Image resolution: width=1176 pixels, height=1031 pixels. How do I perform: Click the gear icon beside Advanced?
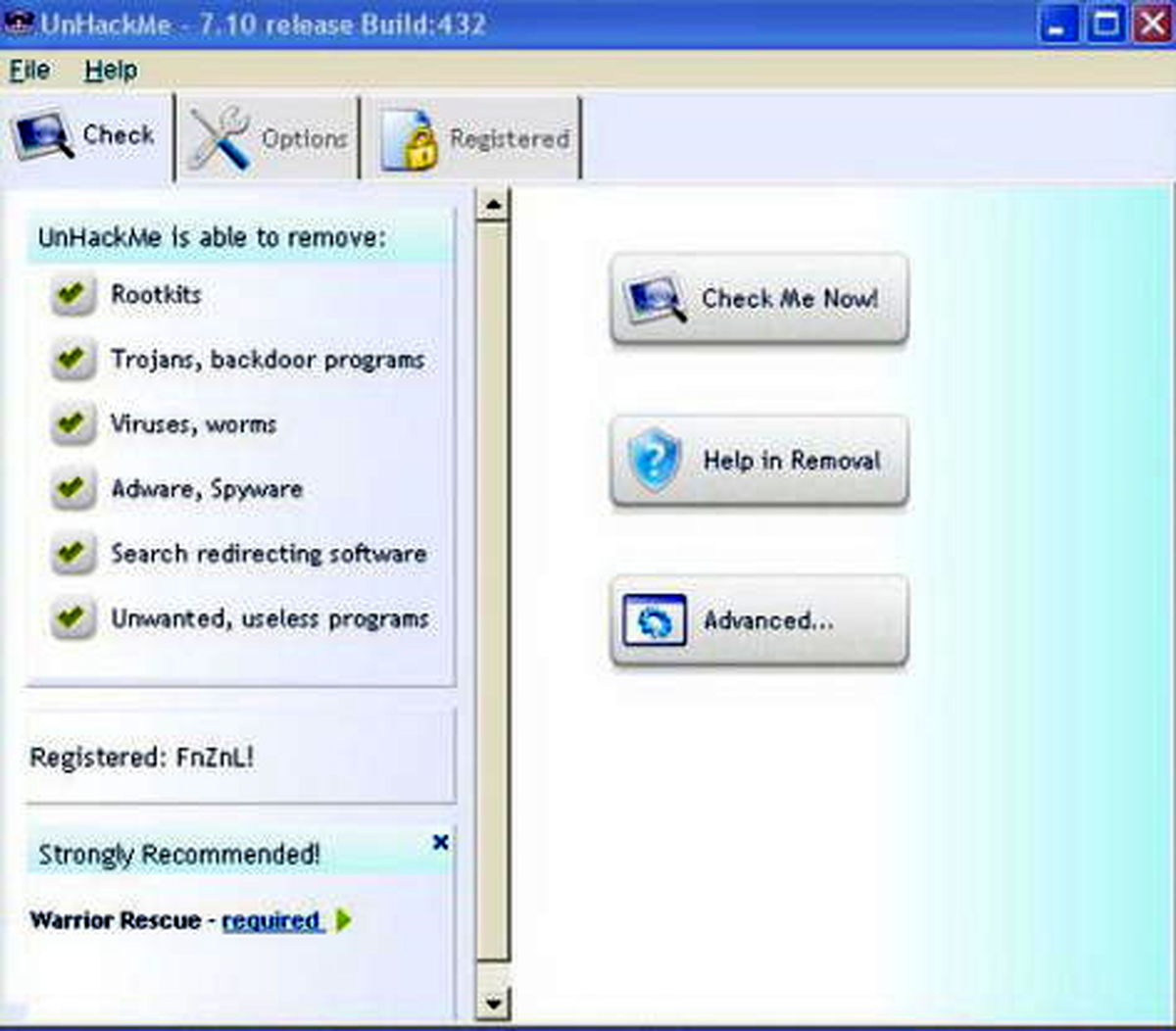pos(655,620)
